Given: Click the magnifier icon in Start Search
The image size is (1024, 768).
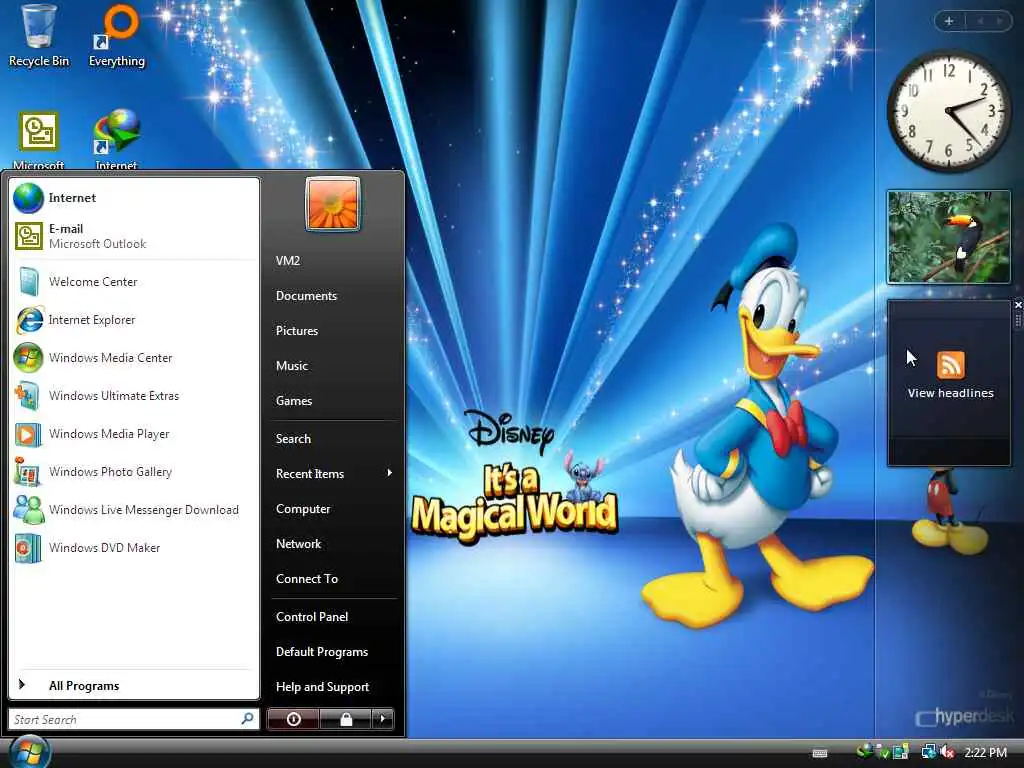Looking at the screenshot, I should click(x=247, y=719).
